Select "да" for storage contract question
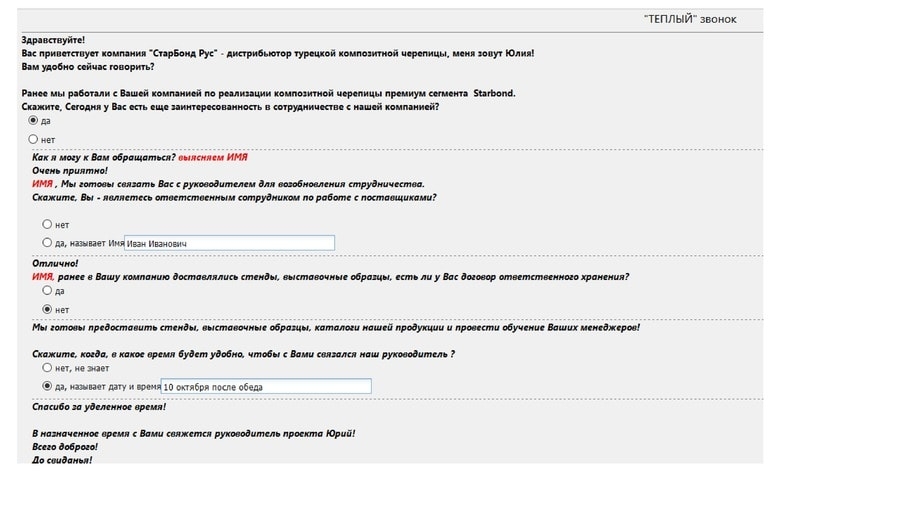Viewport: 900px width, 506px height. [x=47, y=291]
